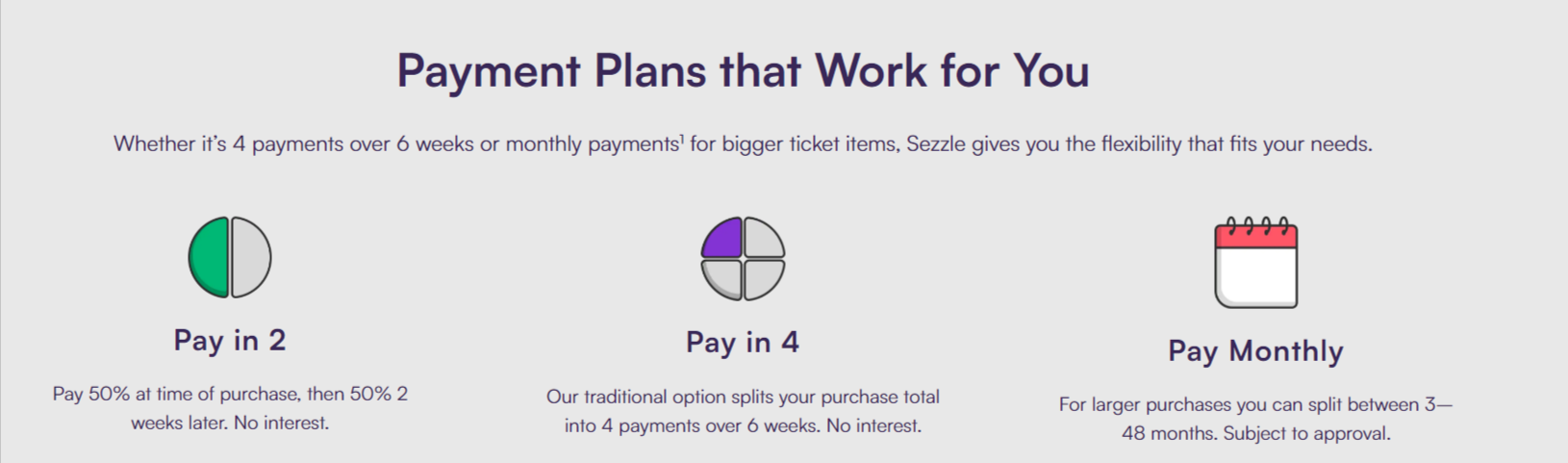Click the white page area of the calendar icon
Viewport: 1568px width, 463px height.
pyautogui.click(x=1255, y=276)
